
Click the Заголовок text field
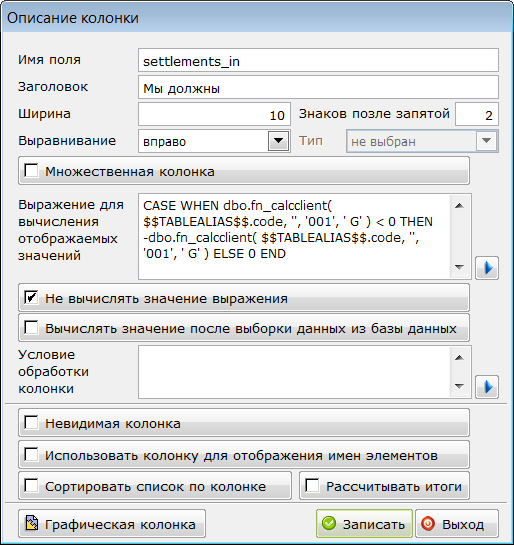pos(318,87)
